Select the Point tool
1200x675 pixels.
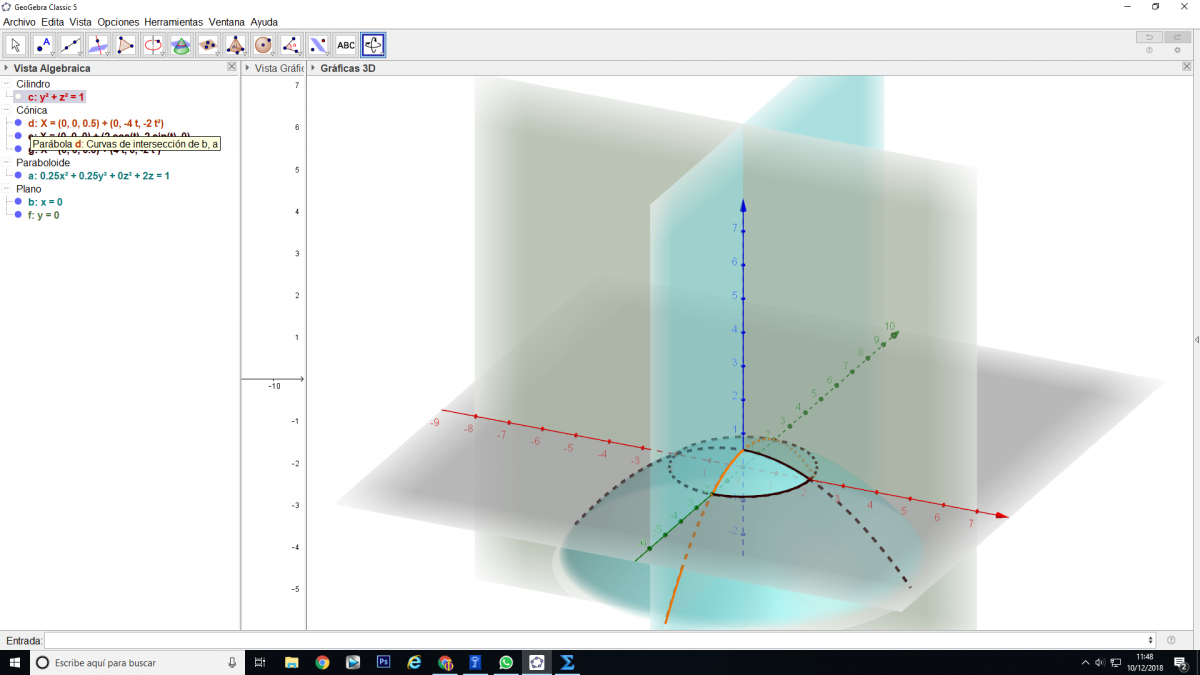43,45
